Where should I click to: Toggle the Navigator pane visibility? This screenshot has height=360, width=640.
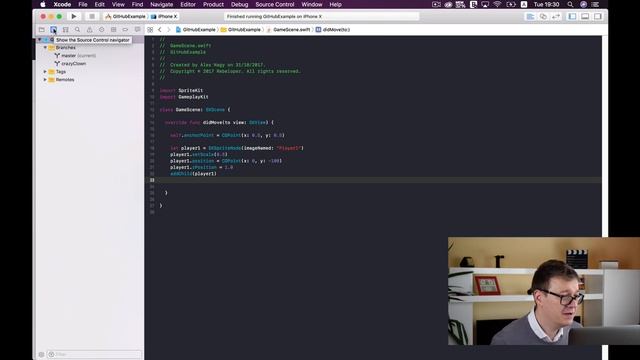572,16
